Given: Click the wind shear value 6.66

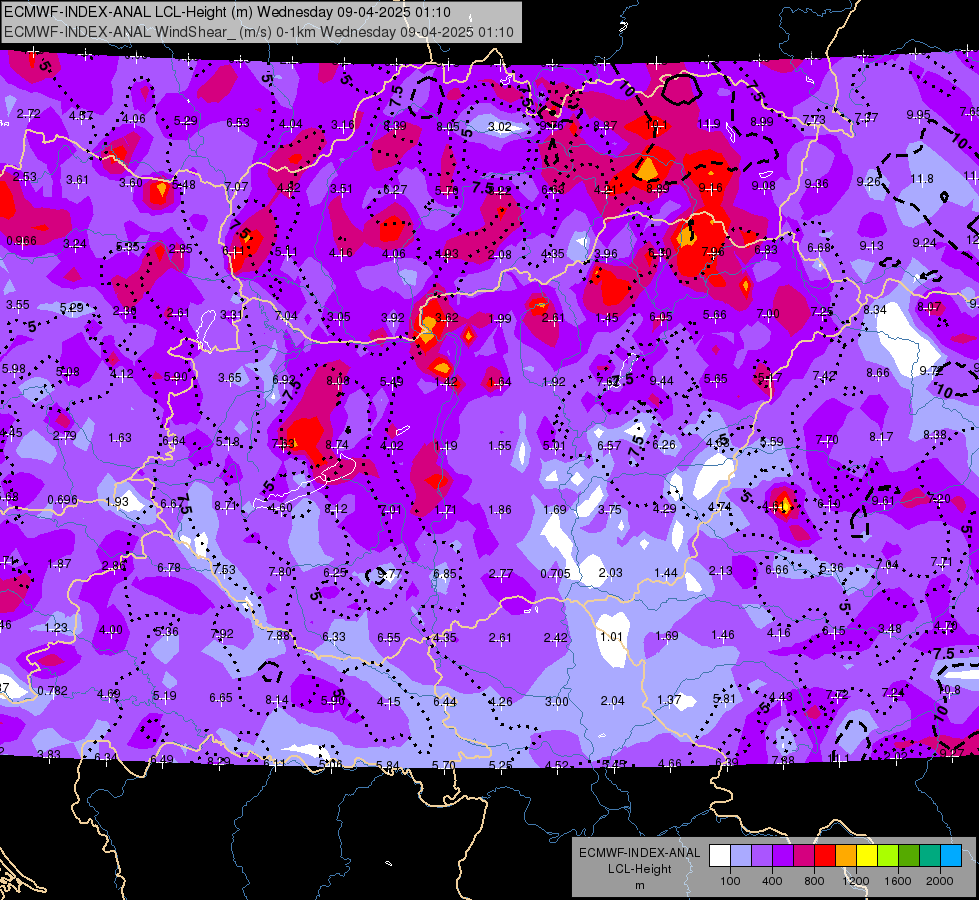Looking at the screenshot, I should (x=777, y=570).
